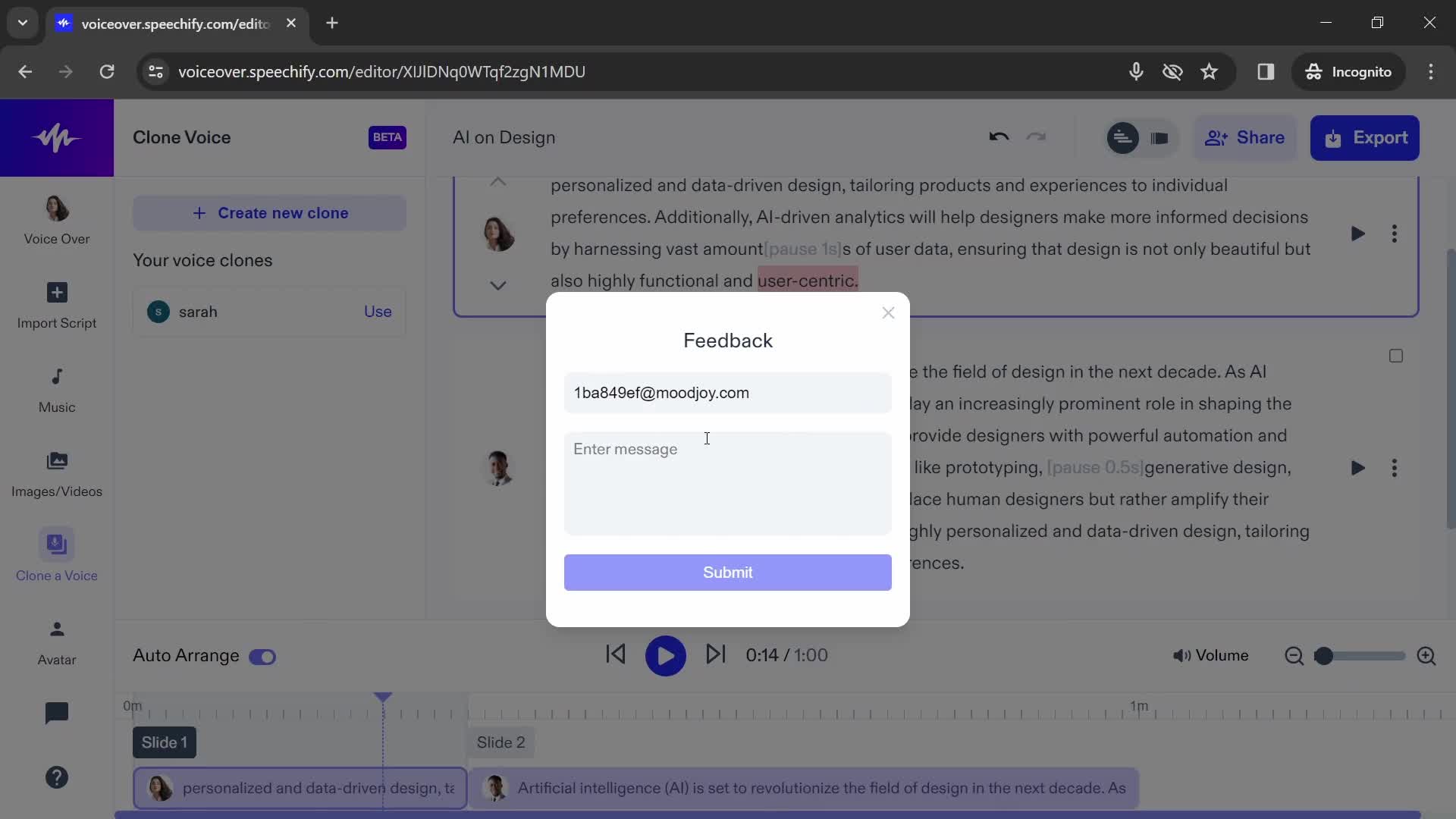
Task: Click Use button for sarah voice clone
Action: point(378,312)
